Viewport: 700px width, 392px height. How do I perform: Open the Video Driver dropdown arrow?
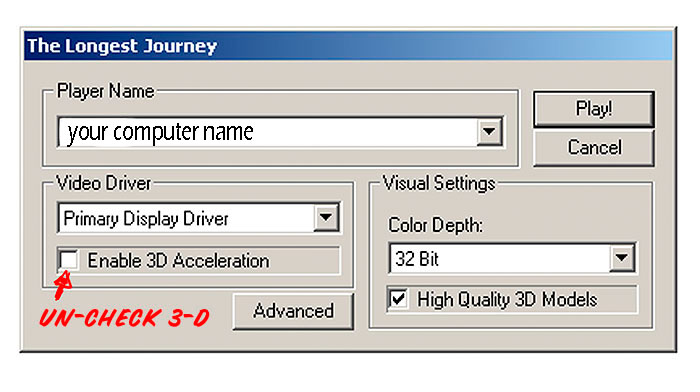point(326,217)
